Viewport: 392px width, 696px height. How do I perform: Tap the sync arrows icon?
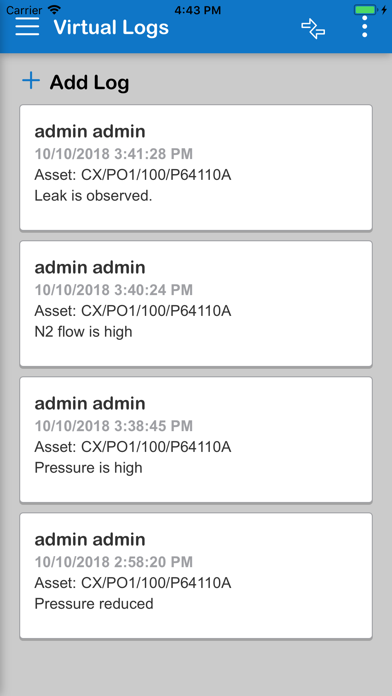tap(313, 28)
